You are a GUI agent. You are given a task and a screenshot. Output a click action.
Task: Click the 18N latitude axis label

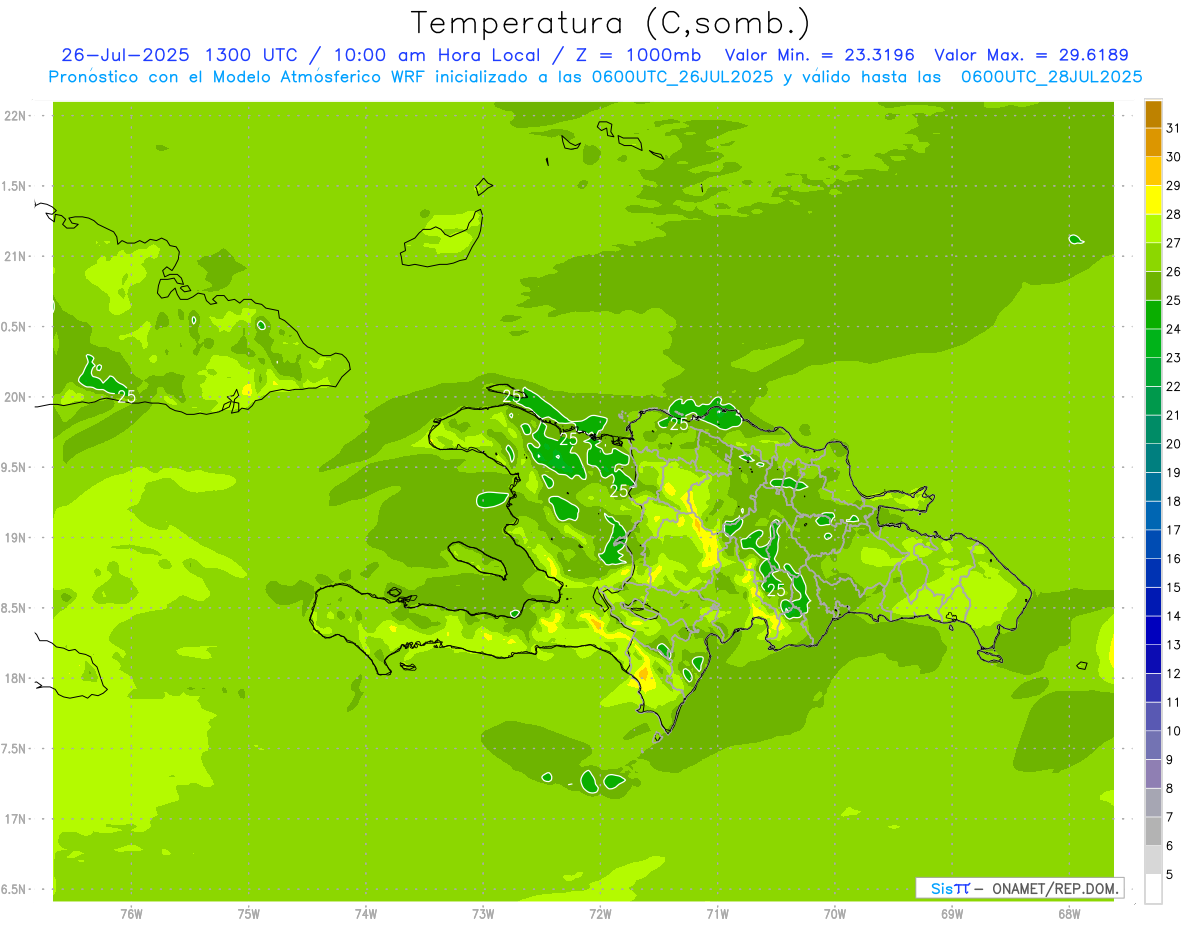pyautogui.click(x=16, y=678)
